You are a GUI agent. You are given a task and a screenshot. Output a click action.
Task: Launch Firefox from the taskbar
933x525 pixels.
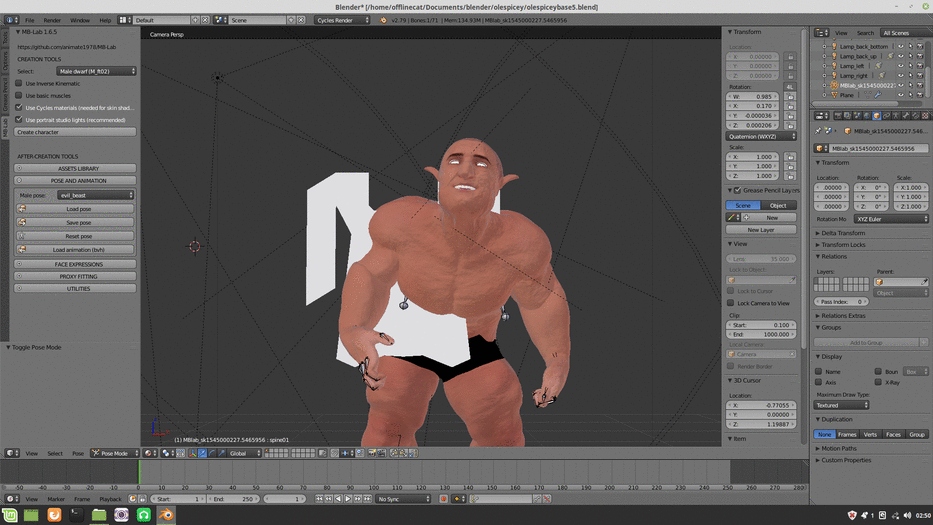(x=54, y=515)
